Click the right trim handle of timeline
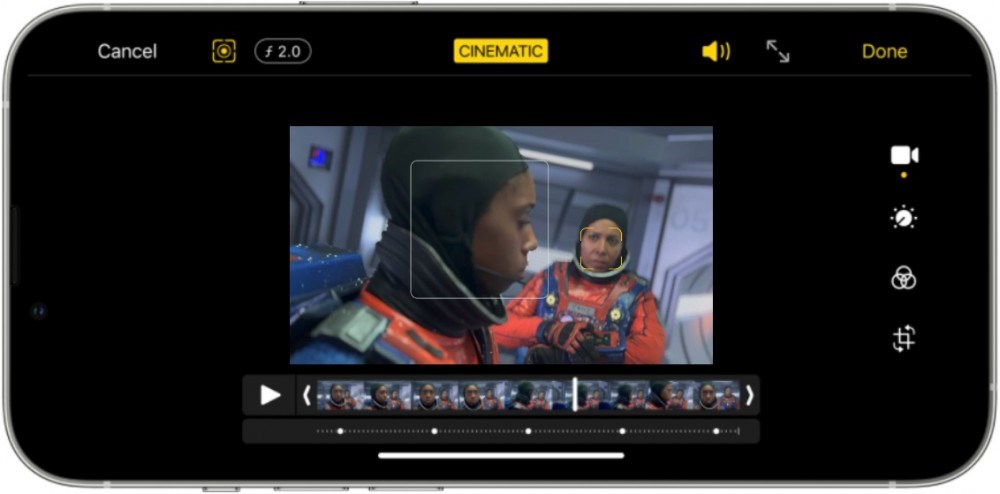Screen dimensions: 1000x494 tap(749, 396)
